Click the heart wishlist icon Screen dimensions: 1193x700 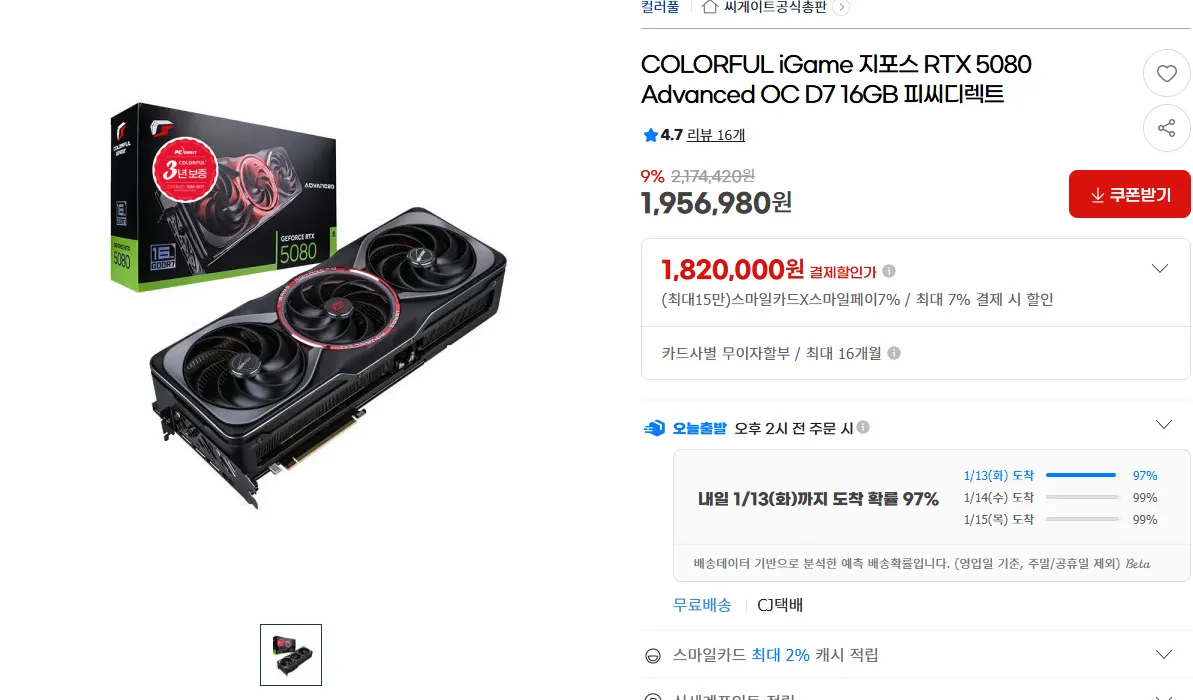click(x=1166, y=74)
